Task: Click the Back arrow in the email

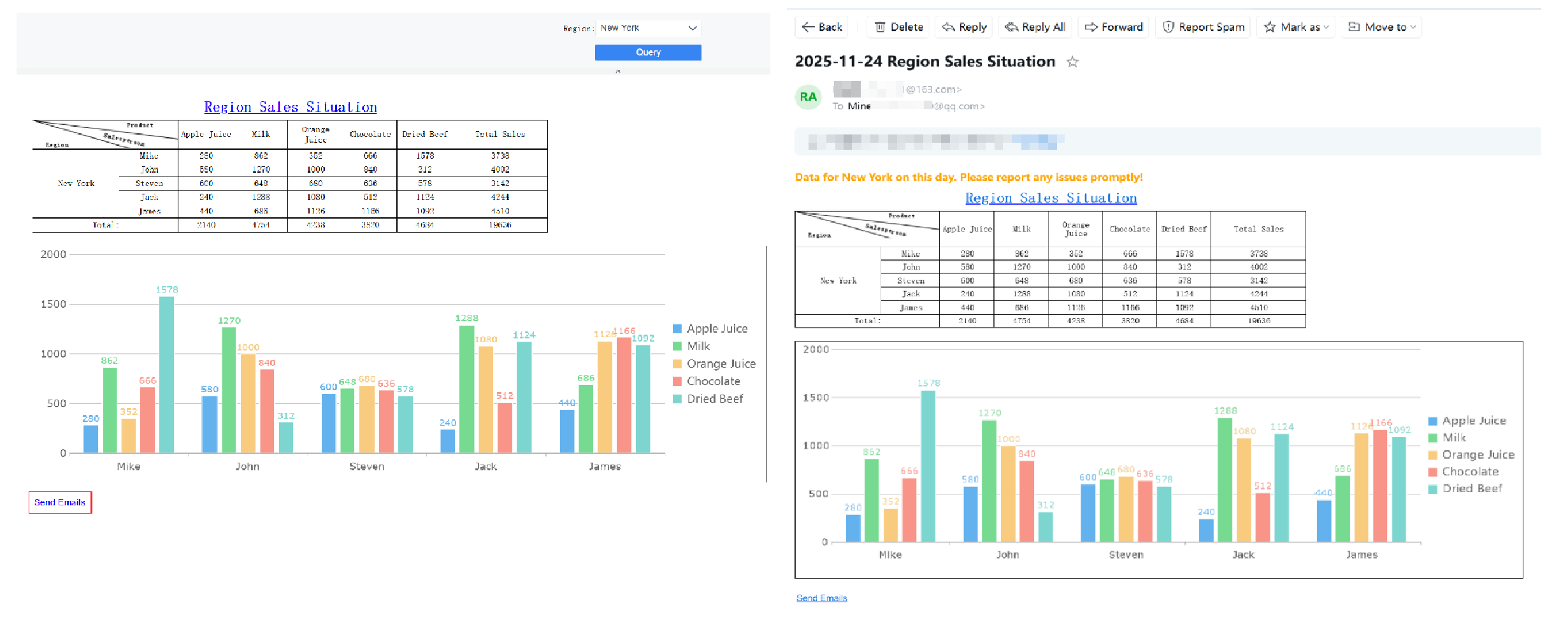Action: point(808,27)
